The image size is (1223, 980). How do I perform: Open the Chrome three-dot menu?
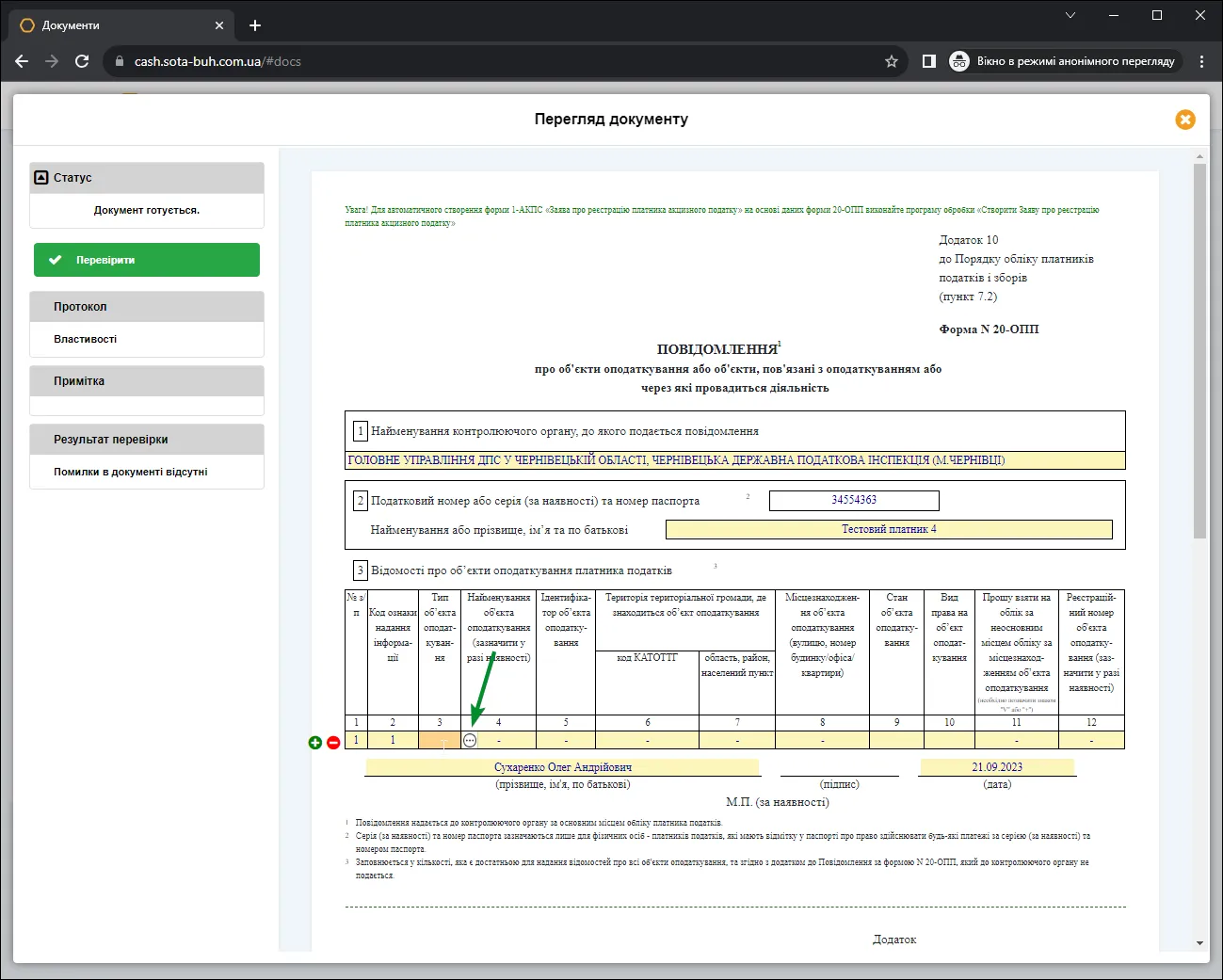pyautogui.click(x=1201, y=61)
